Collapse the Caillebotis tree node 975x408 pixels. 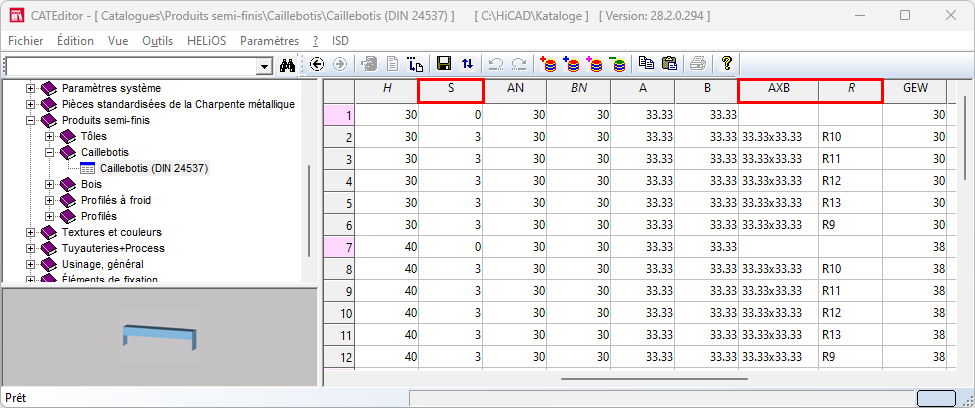[50, 152]
